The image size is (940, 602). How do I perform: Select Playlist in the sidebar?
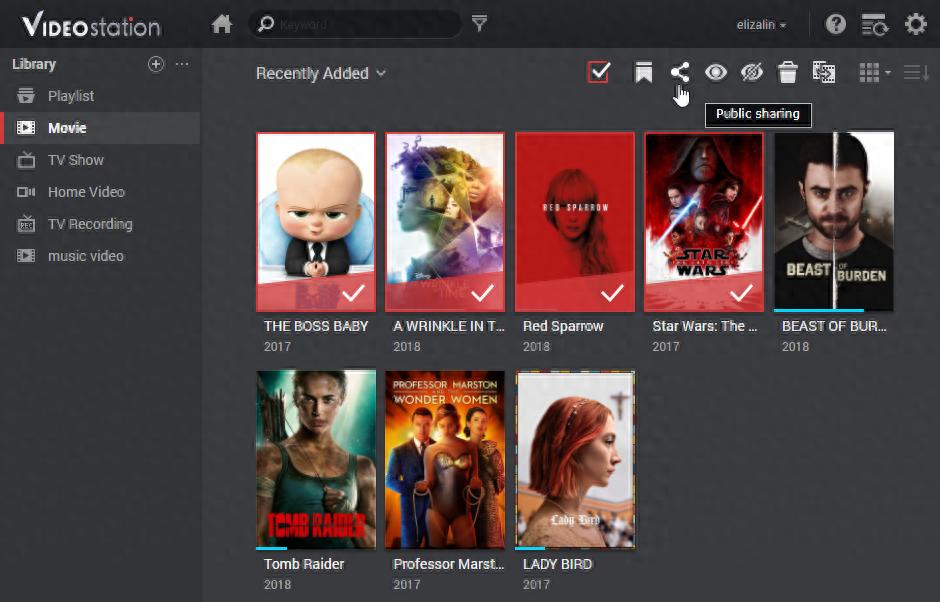click(71, 96)
